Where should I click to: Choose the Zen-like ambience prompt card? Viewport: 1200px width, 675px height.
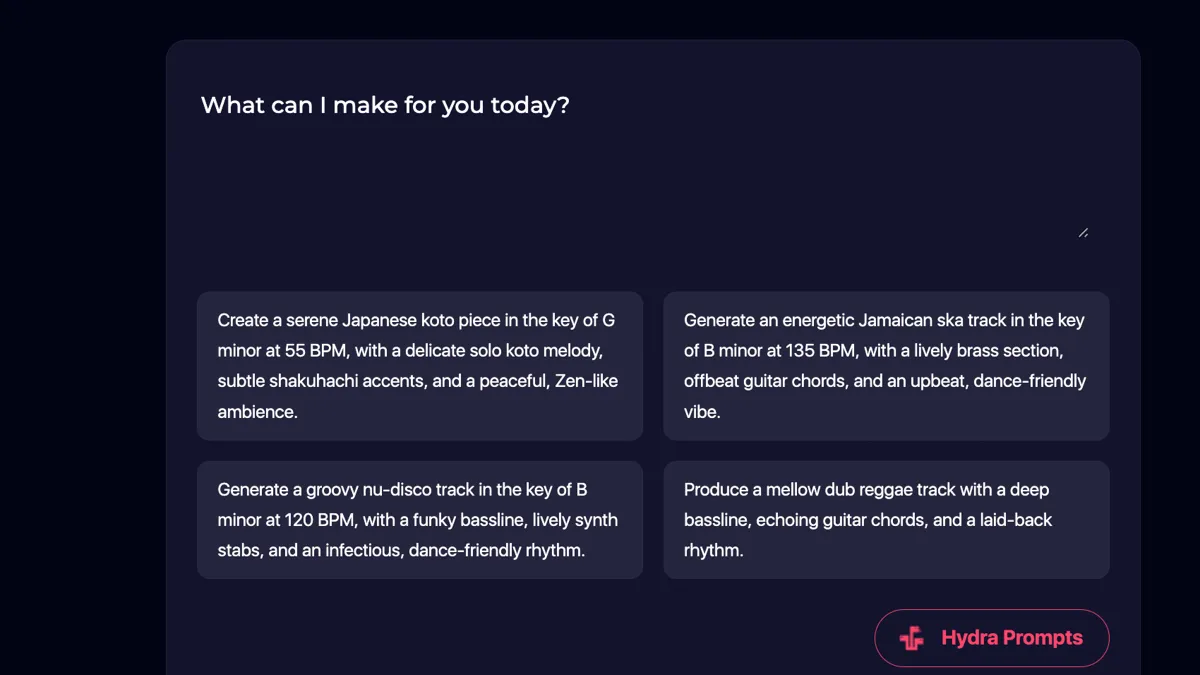pos(420,366)
